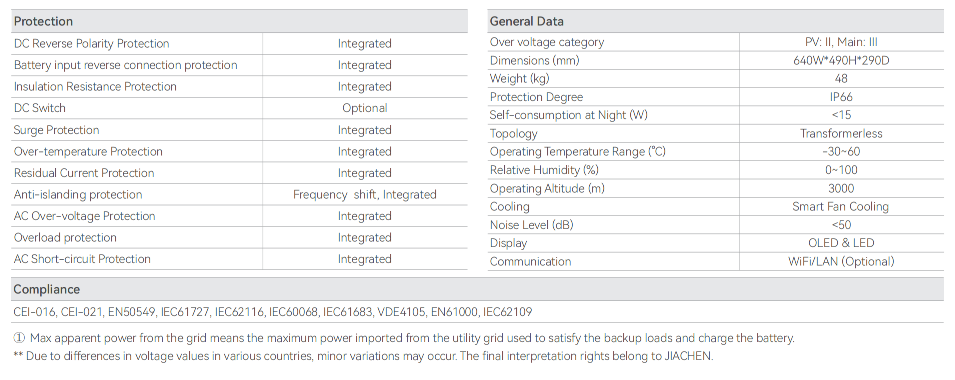Image resolution: width=955 pixels, height=380 pixels.
Task: Click the compliance standards list text
Action: click(272, 312)
